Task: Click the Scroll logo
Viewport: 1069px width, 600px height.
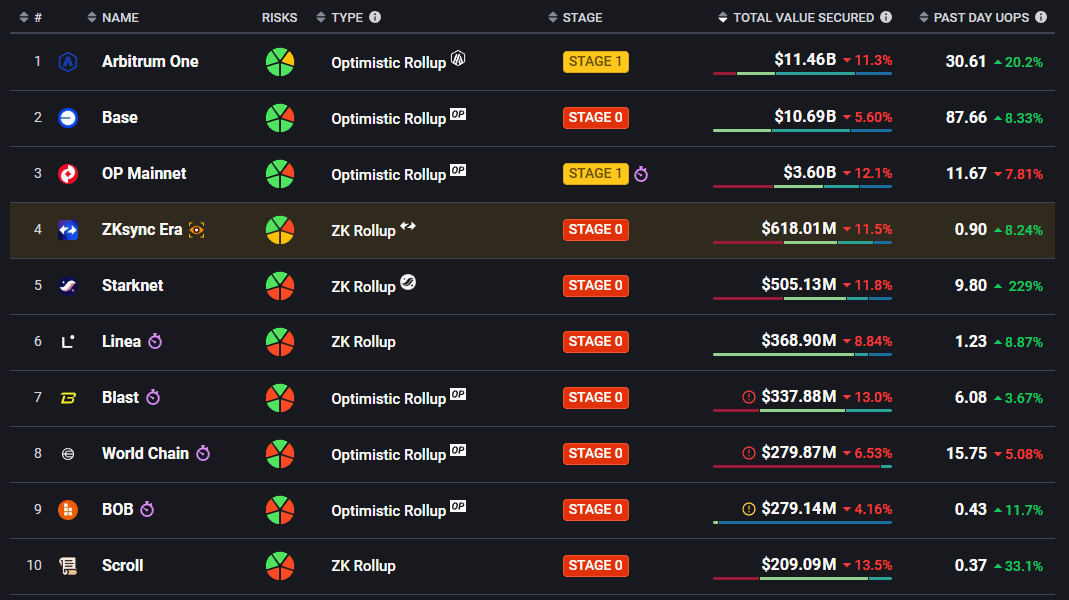Action: 67,565
